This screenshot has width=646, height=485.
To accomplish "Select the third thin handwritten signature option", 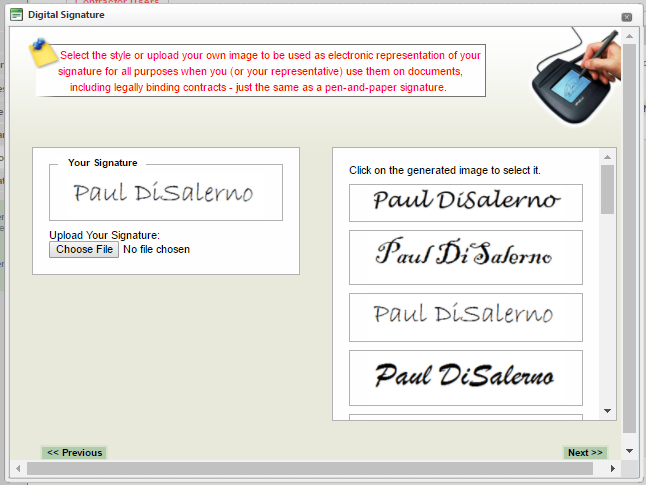I will tap(465, 315).
